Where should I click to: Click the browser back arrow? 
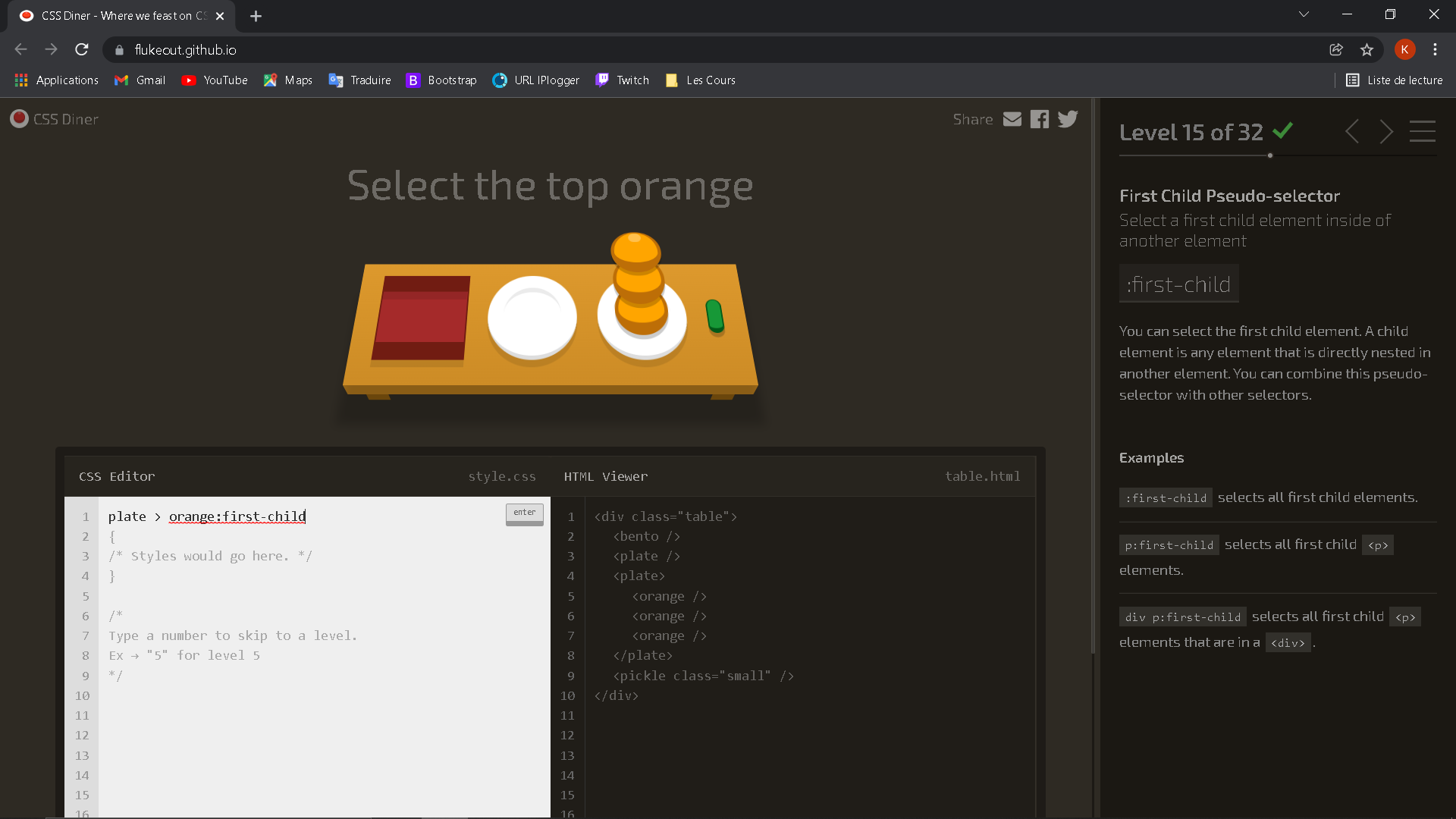coord(20,49)
